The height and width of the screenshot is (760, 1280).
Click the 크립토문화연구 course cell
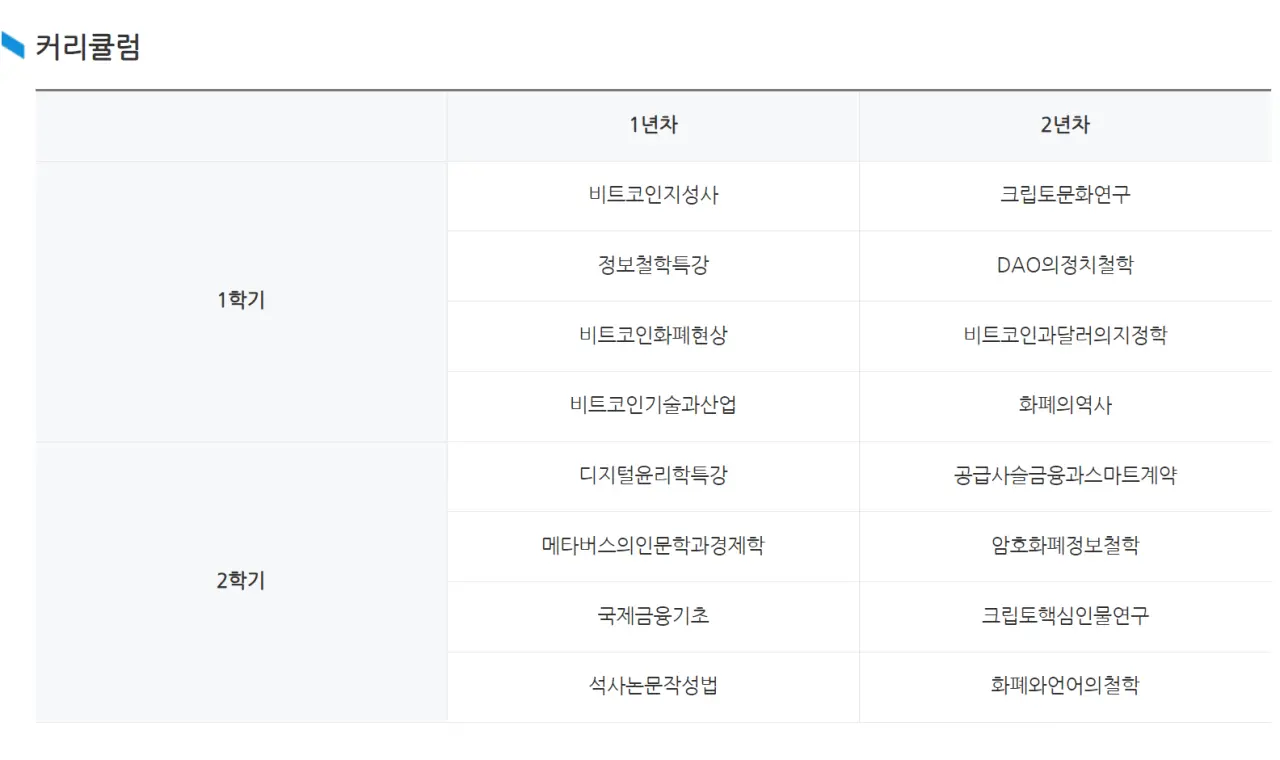pos(1065,195)
